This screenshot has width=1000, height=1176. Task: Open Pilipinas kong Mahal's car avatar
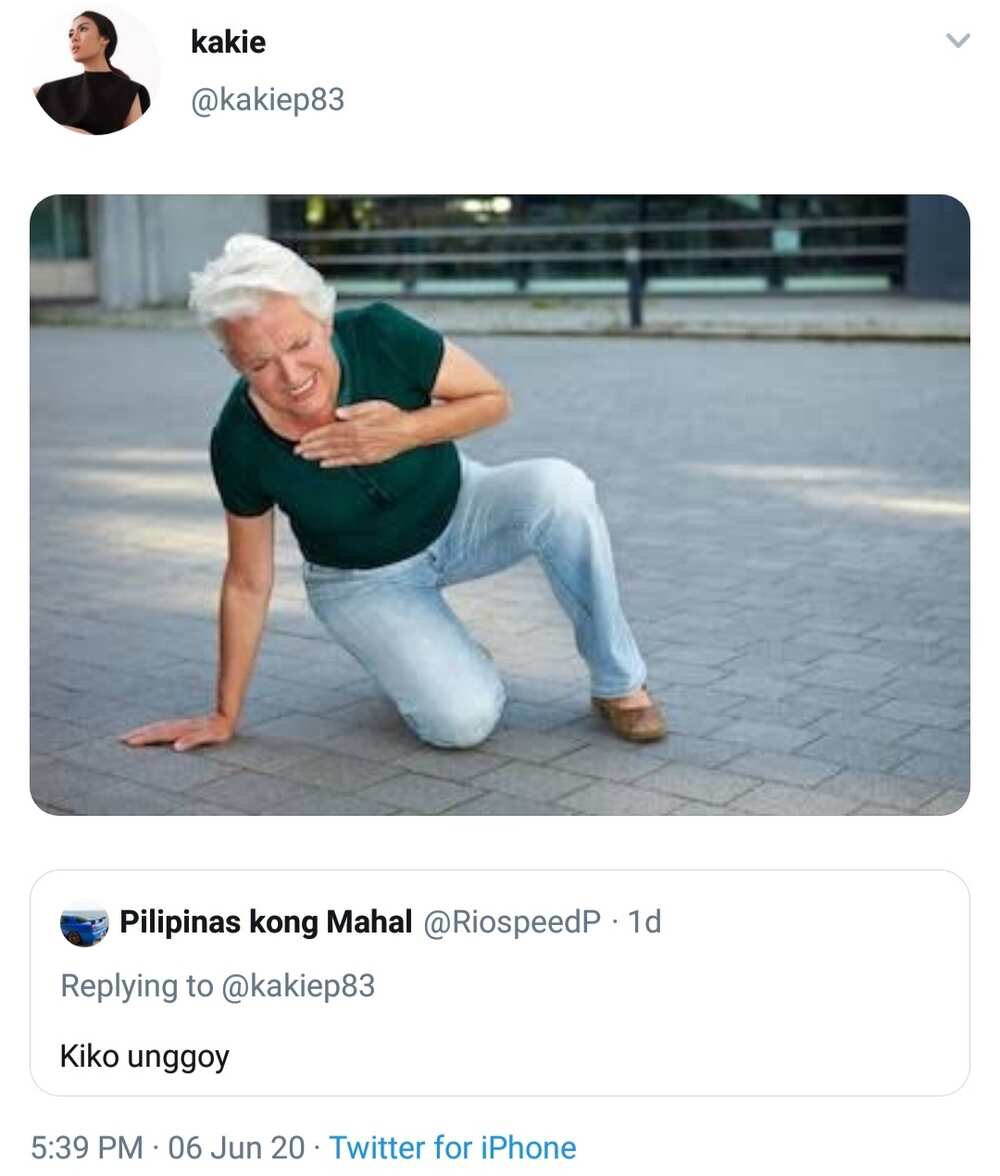(x=85, y=923)
